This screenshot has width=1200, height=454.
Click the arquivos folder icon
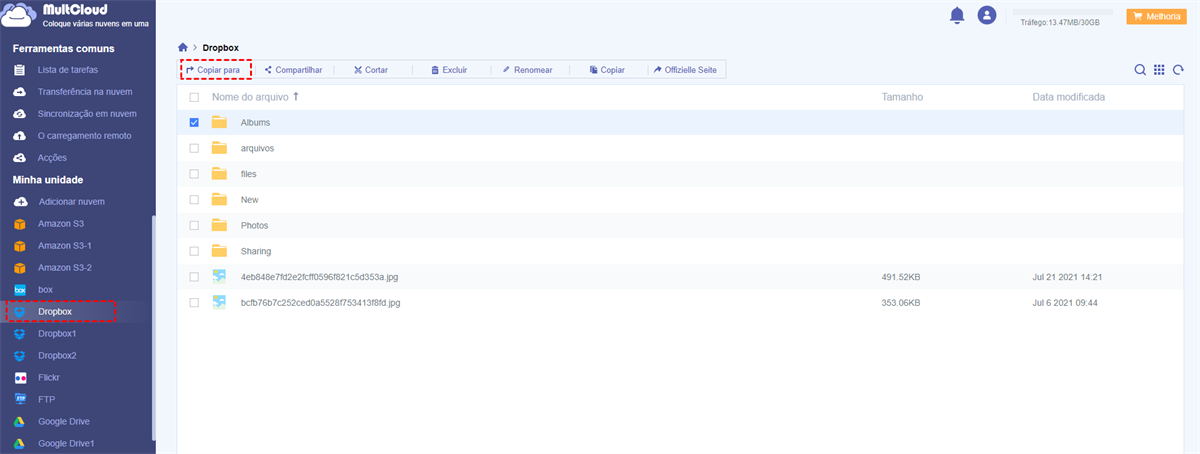219,148
